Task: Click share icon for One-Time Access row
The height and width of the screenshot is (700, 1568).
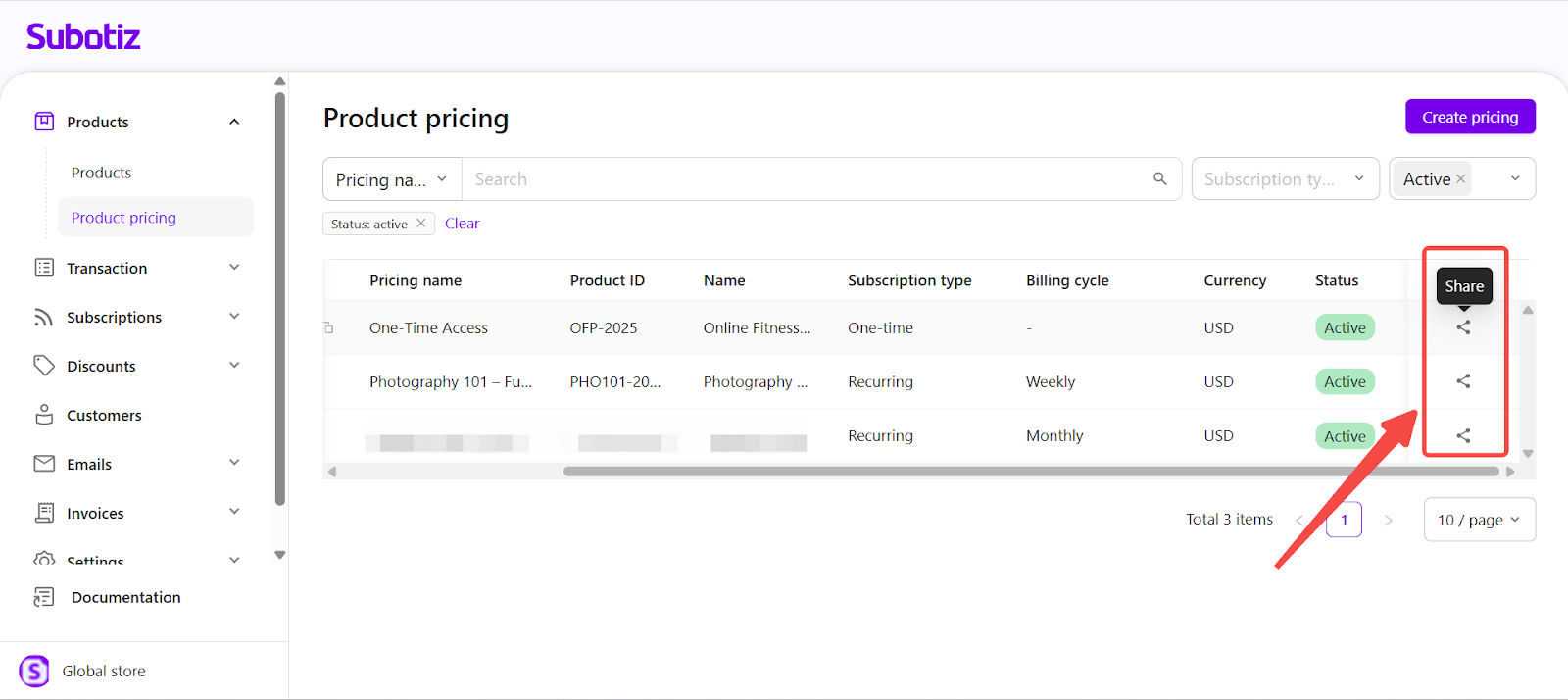Action: click(x=1463, y=327)
